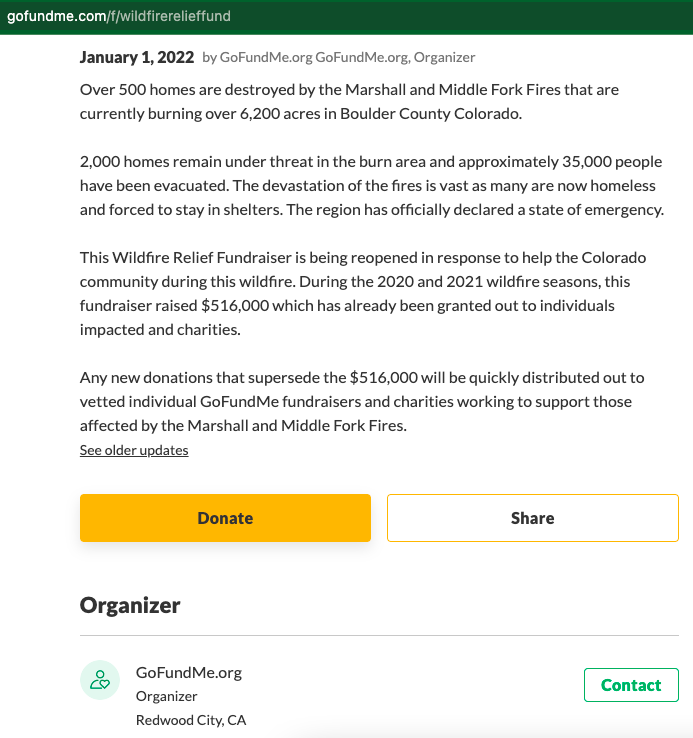Click the paragraph about 500 homes destroyed
The height and width of the screenshot is (738, 693).
pyautogui.click(x=349, y=101)
